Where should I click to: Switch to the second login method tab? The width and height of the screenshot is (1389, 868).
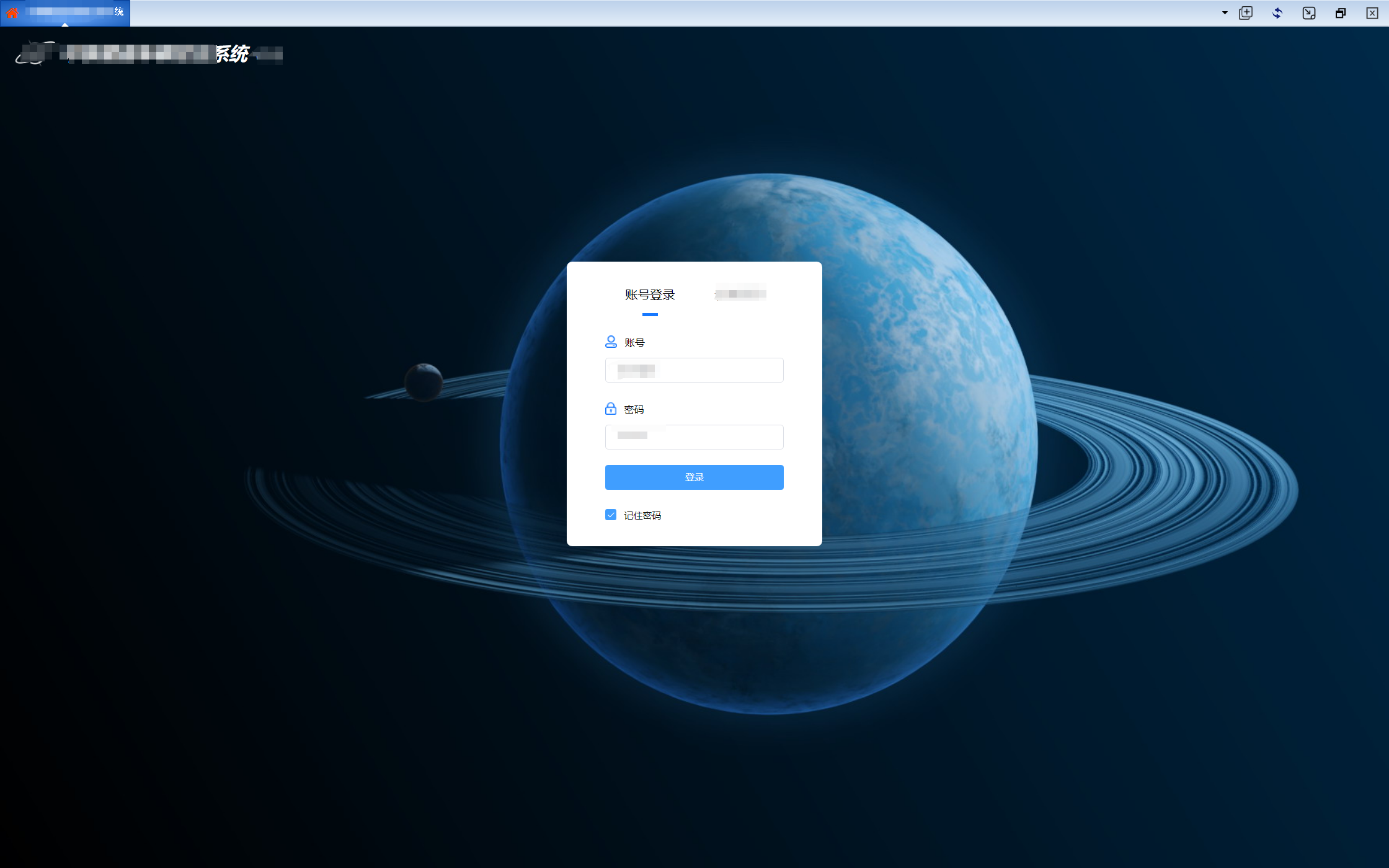point(740,294)
